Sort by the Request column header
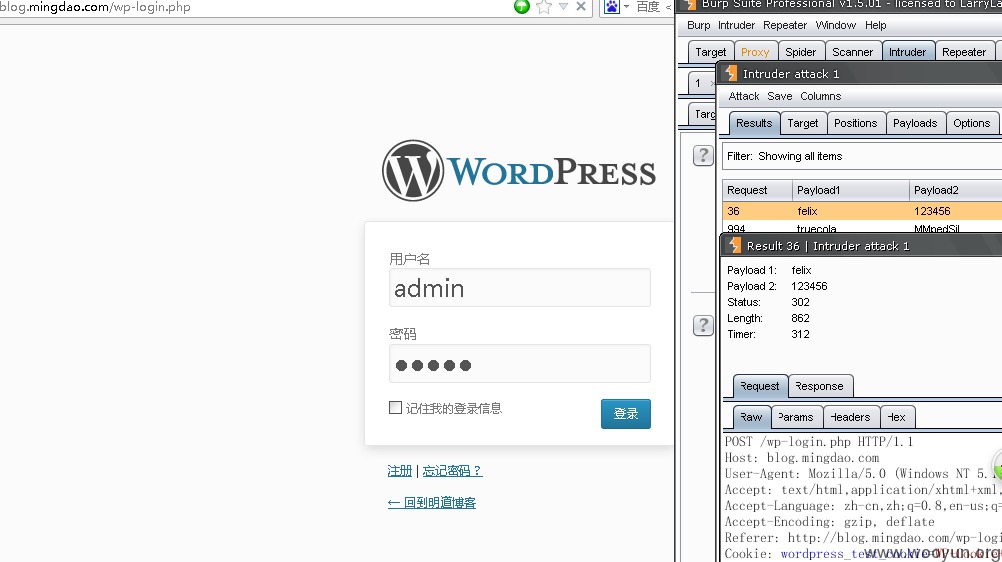Screen dimensions: 1002x562 757,191
